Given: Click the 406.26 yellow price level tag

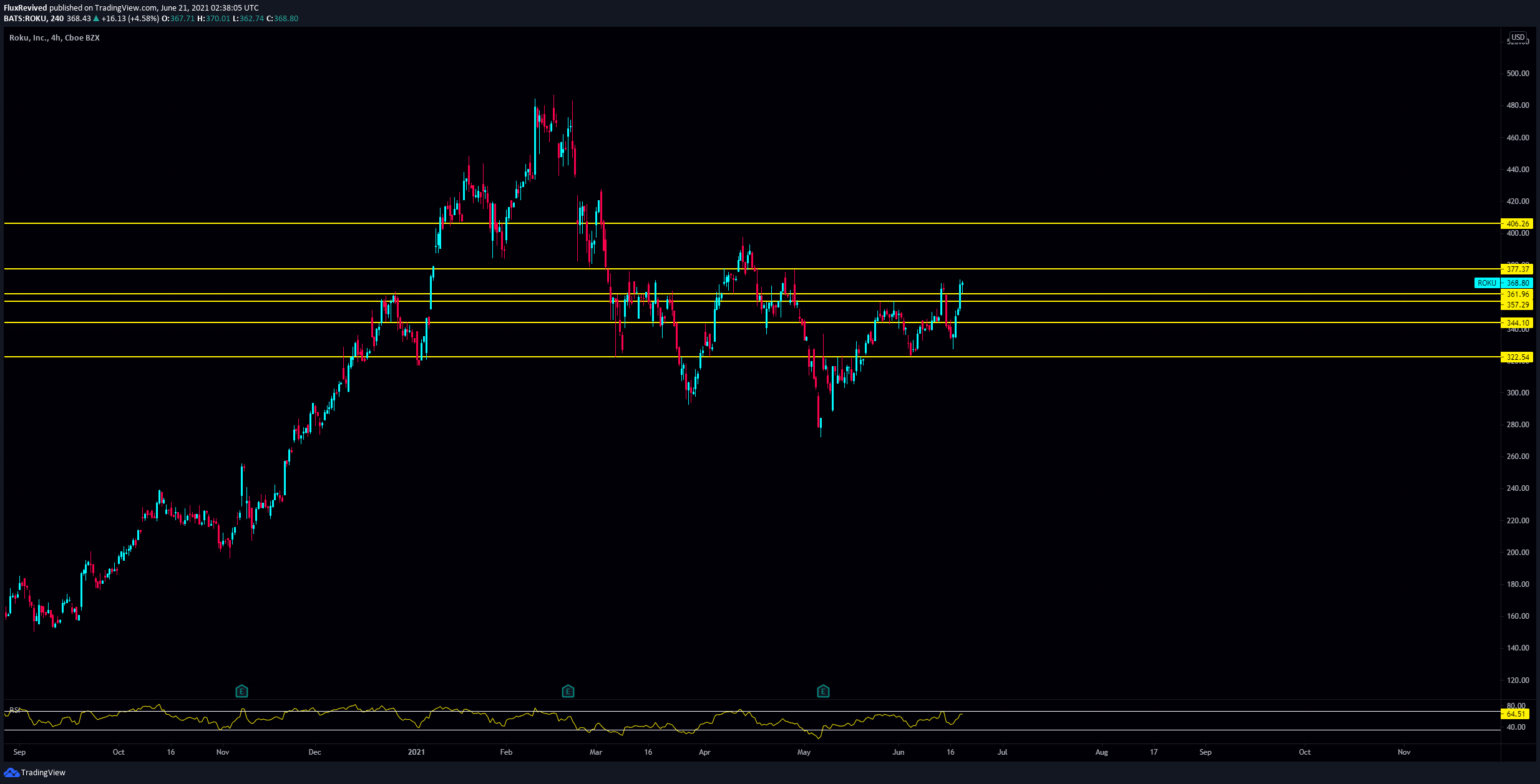Looking at the screenshot, I should pos(1517,224).
